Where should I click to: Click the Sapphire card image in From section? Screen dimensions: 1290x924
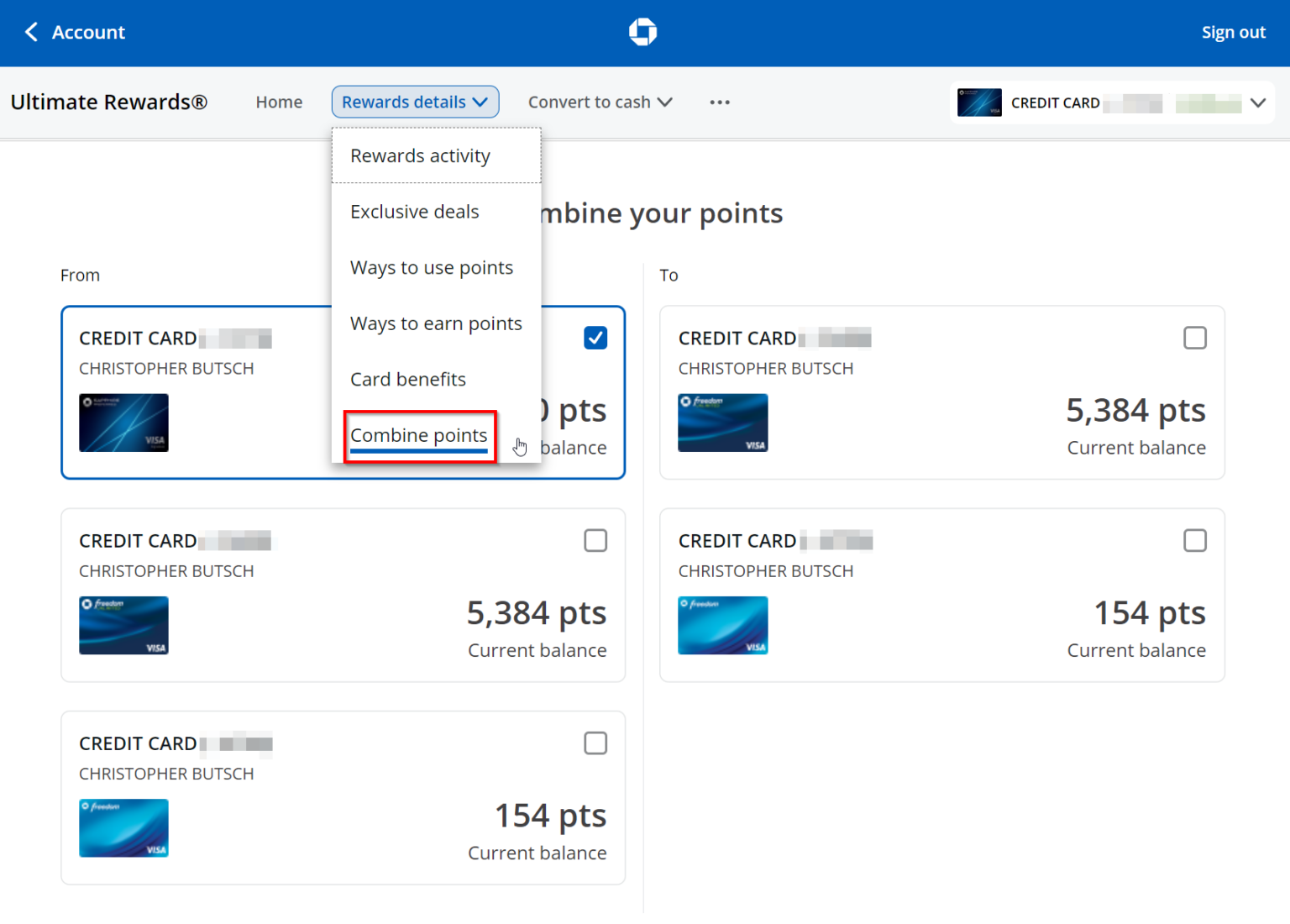123,423
